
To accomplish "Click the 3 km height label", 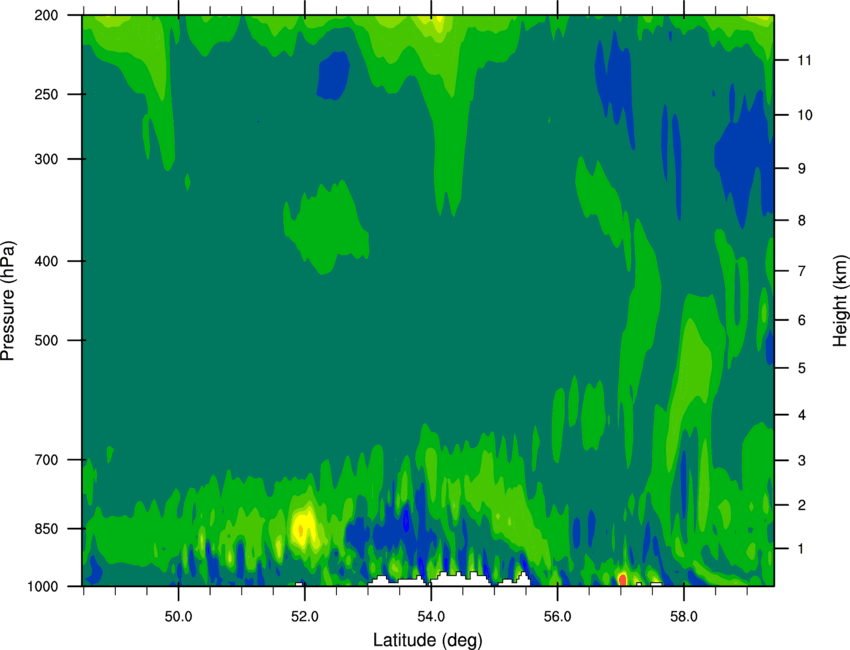I will 802,461.
